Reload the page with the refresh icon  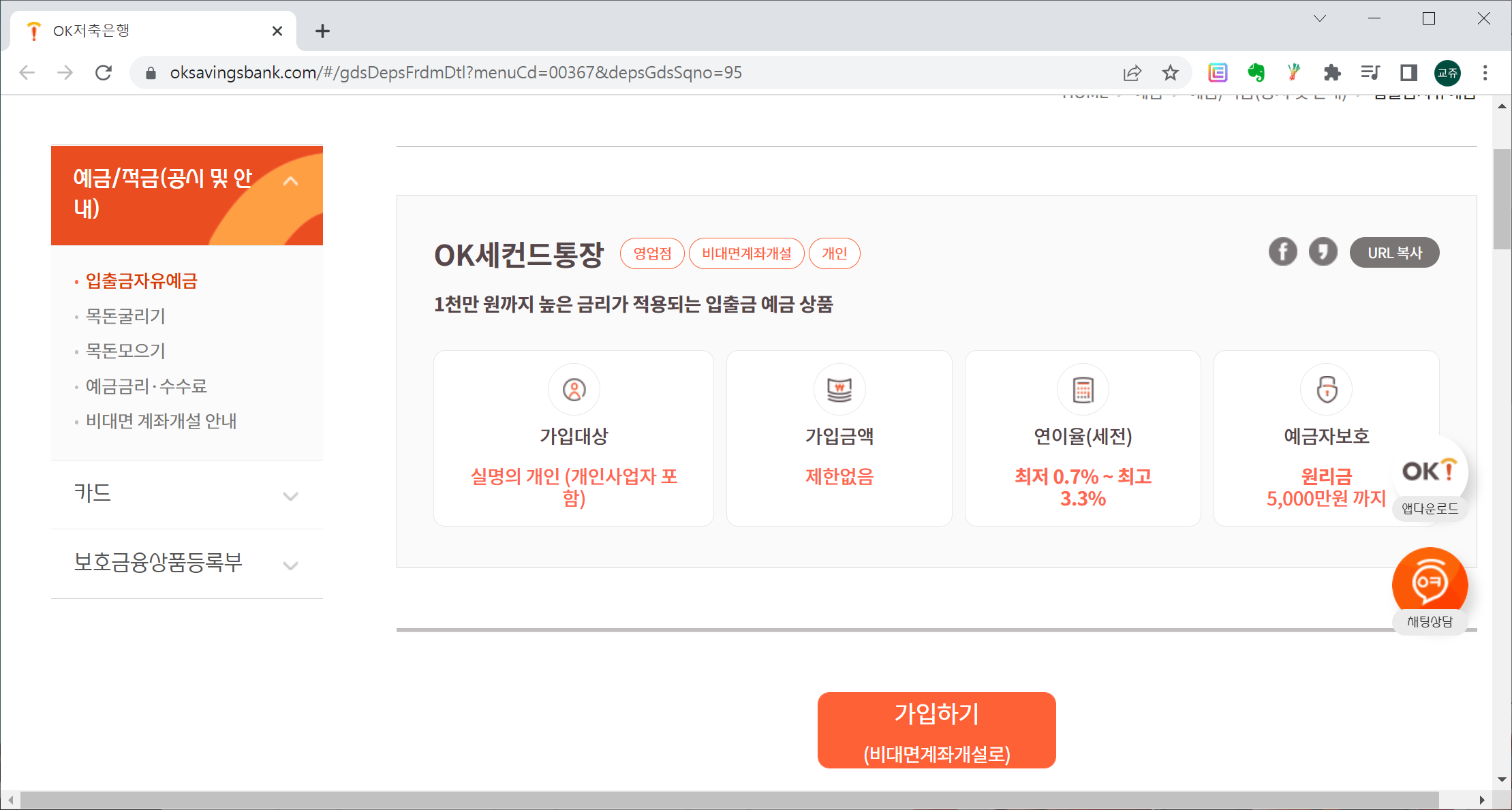point(104,72)
